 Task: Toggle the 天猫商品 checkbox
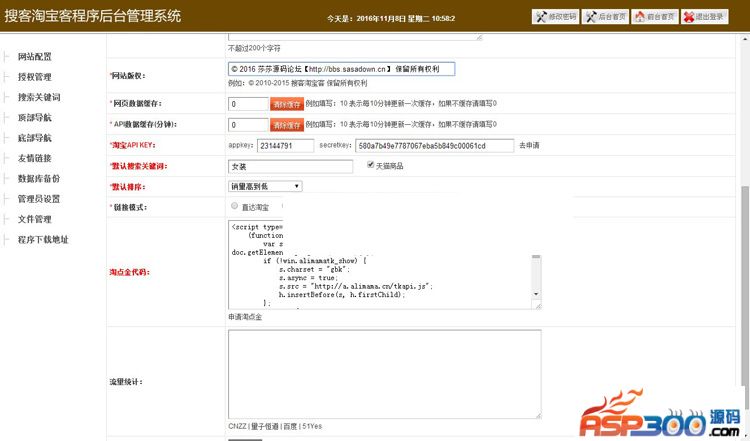(370, 165)
